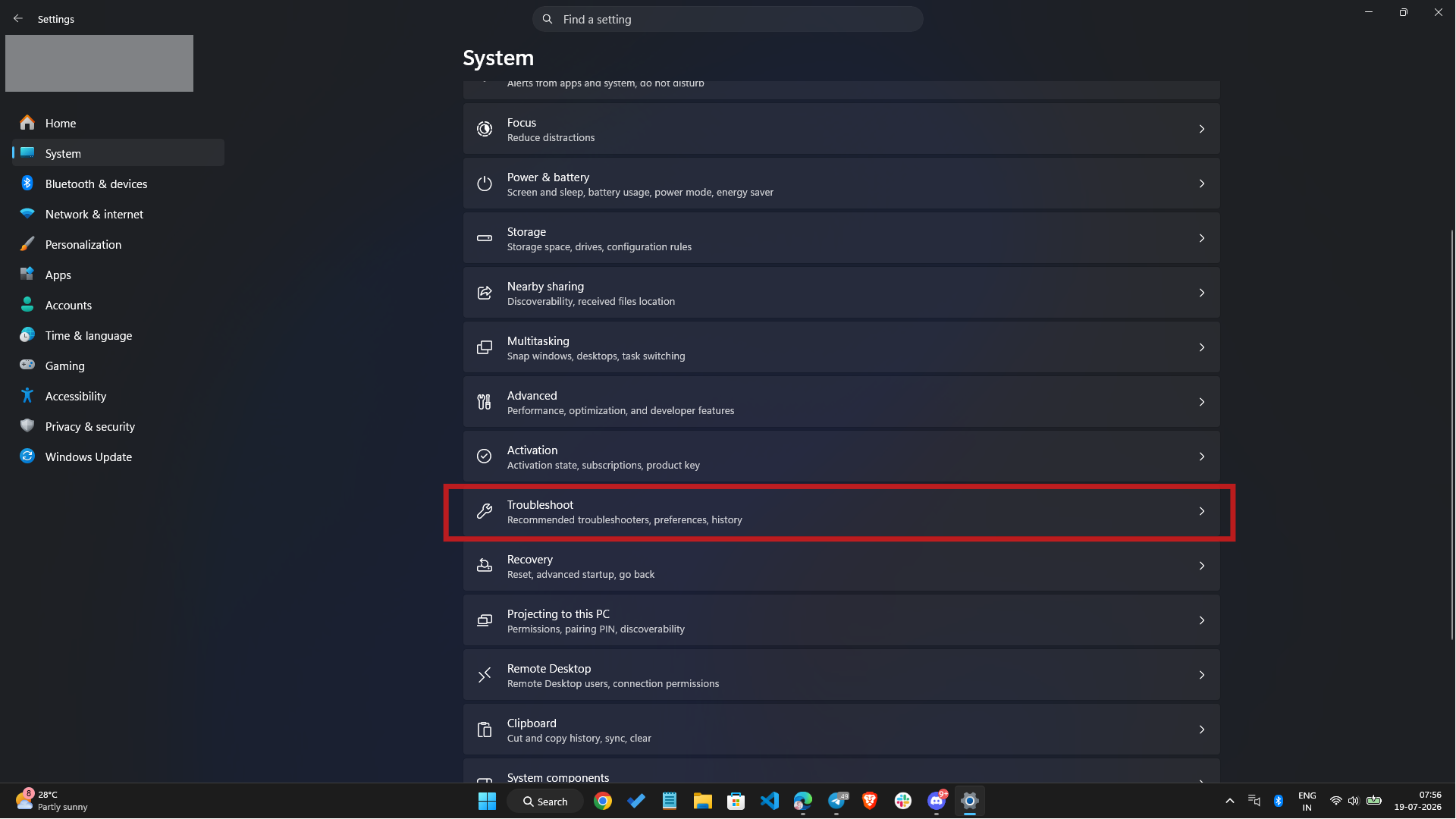The width and height of the screenshot is (1456, 819).
Task: Click the Remote Desktop icon
Action: pyautogui.click(x=484, y=675)
